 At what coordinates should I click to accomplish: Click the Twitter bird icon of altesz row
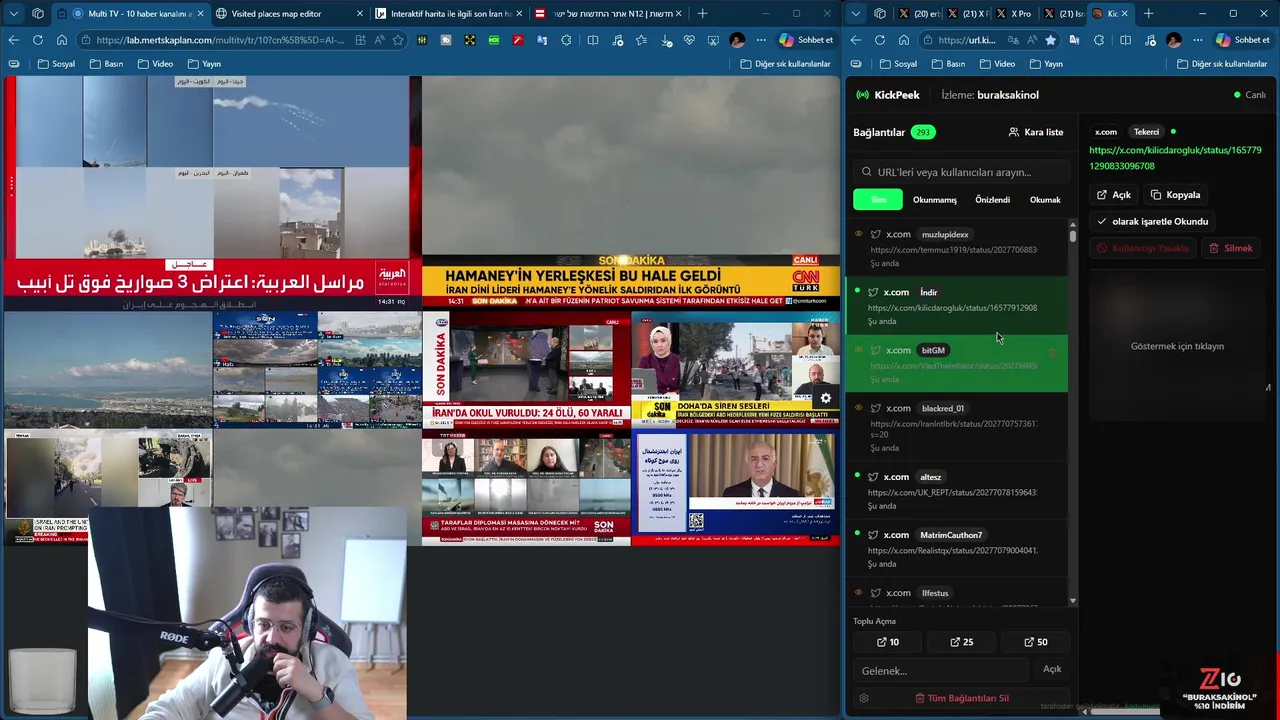click(874, 477)
